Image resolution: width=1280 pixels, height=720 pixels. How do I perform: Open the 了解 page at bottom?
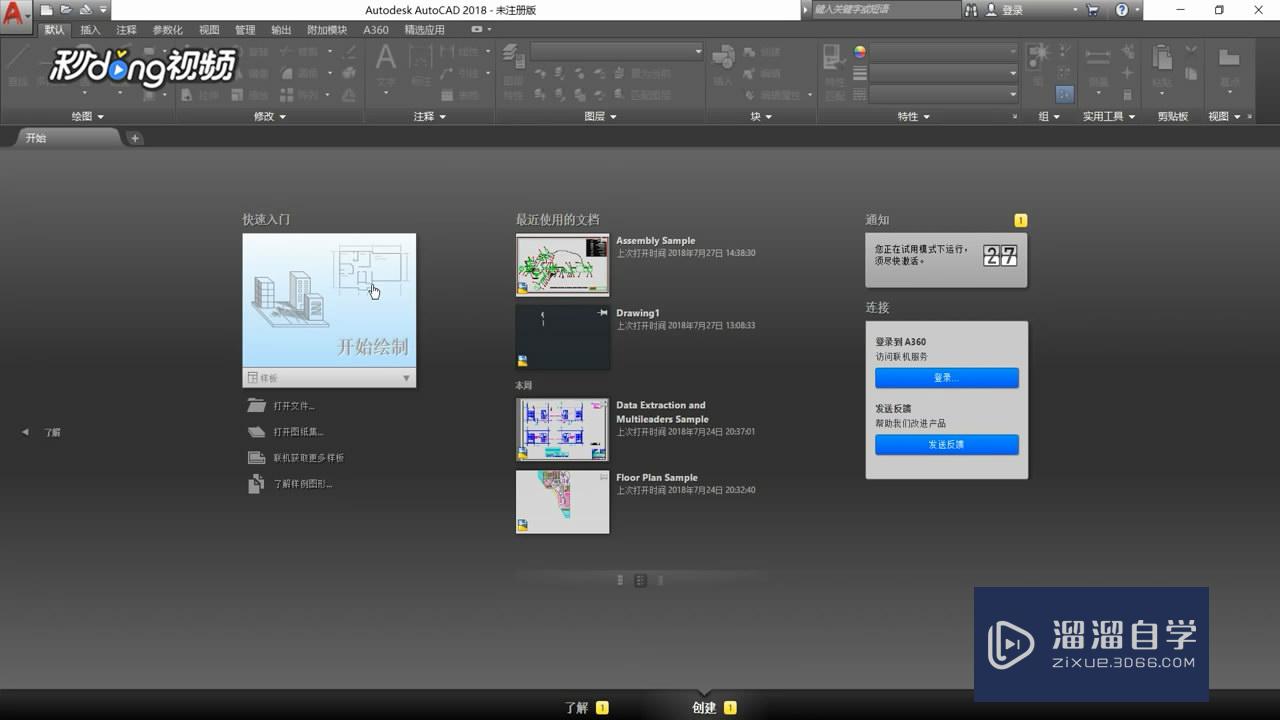point(577,707)
